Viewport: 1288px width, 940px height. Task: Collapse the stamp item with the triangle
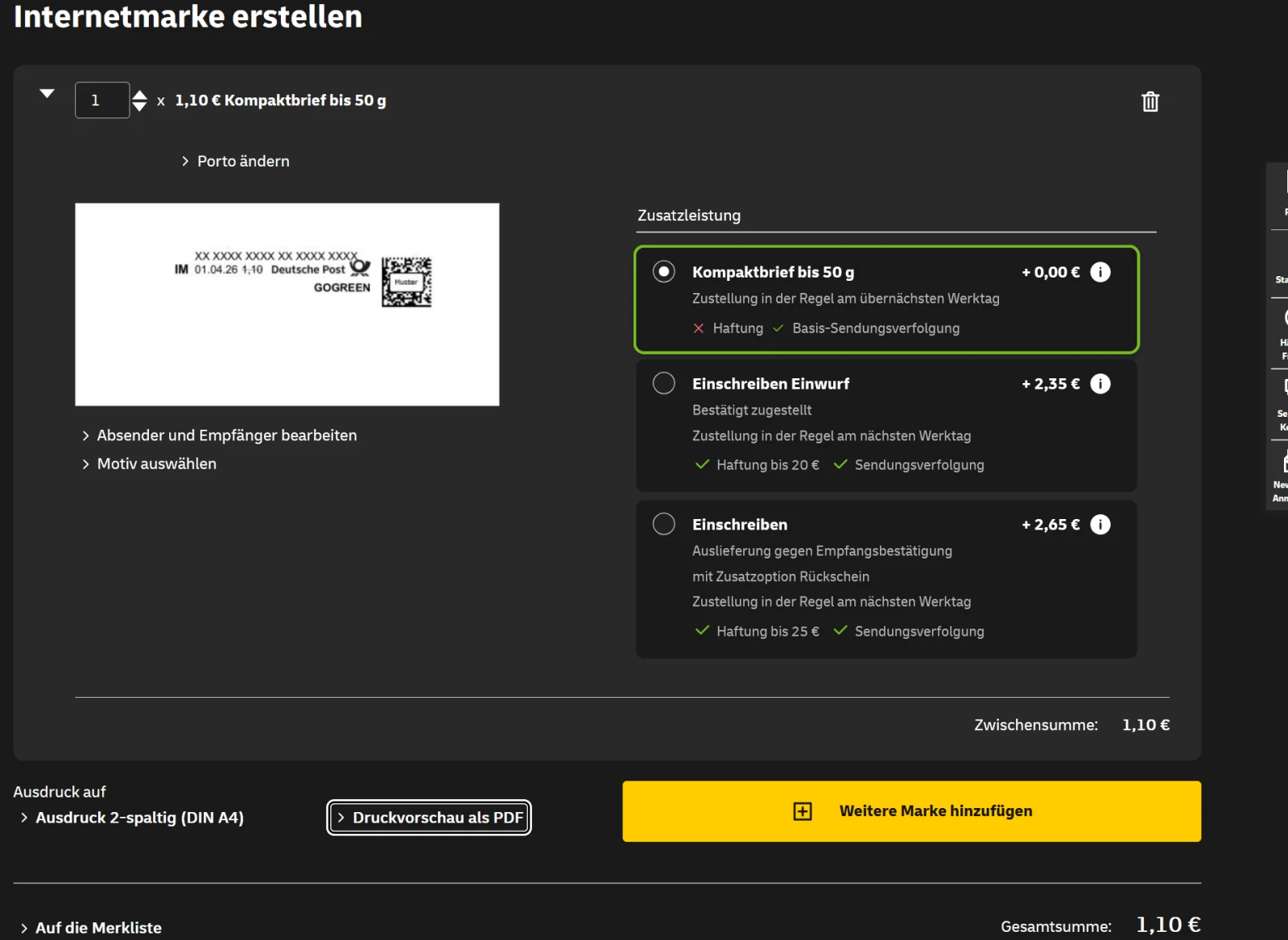47,93
